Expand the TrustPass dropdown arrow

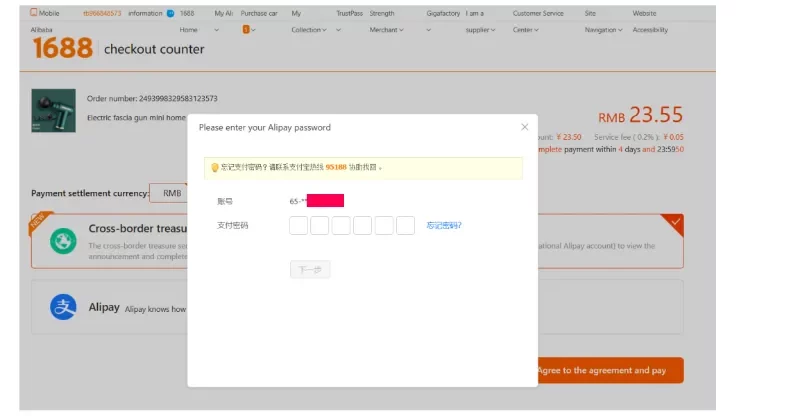point(338,30)
